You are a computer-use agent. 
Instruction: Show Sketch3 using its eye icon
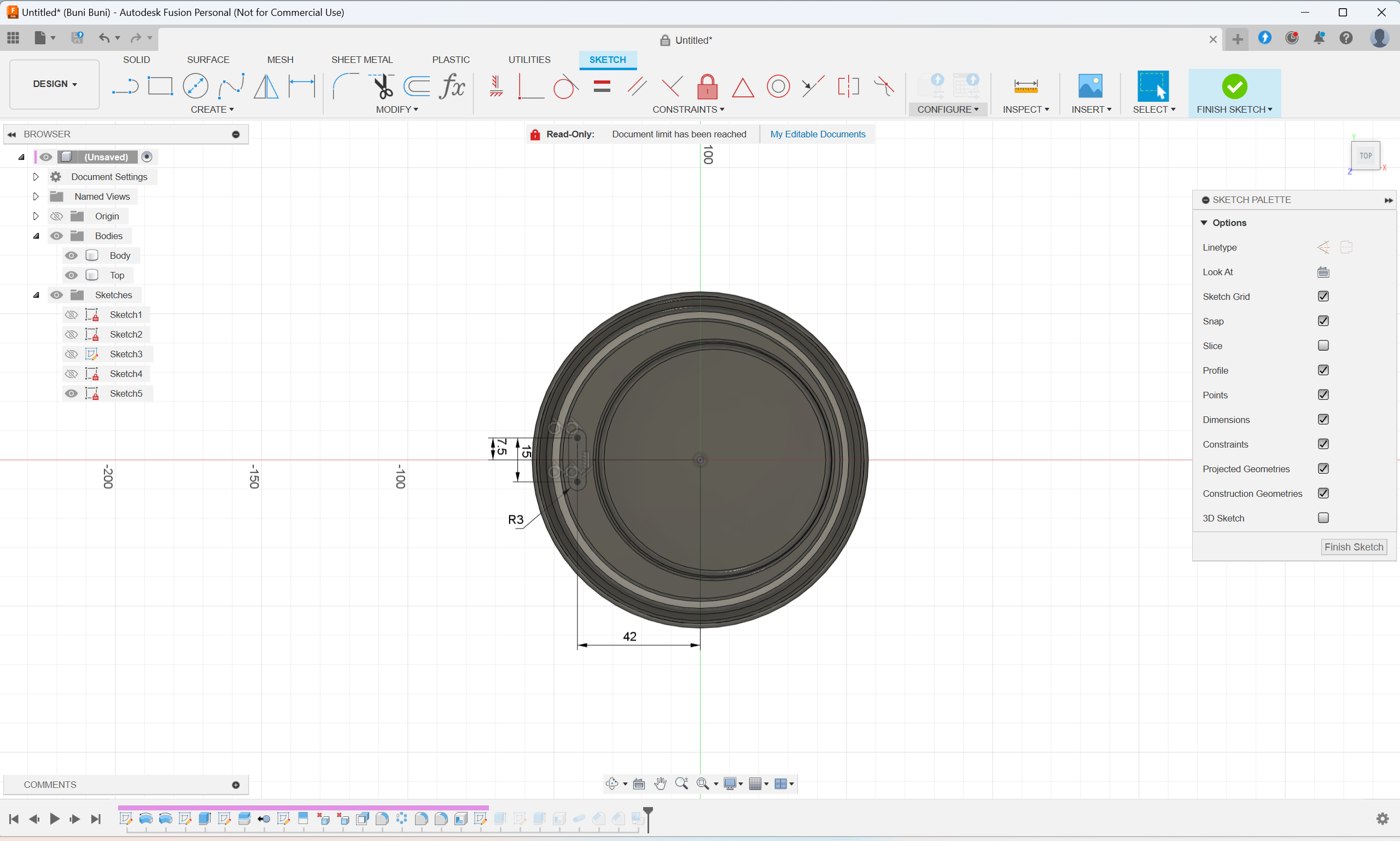point(71,354)
